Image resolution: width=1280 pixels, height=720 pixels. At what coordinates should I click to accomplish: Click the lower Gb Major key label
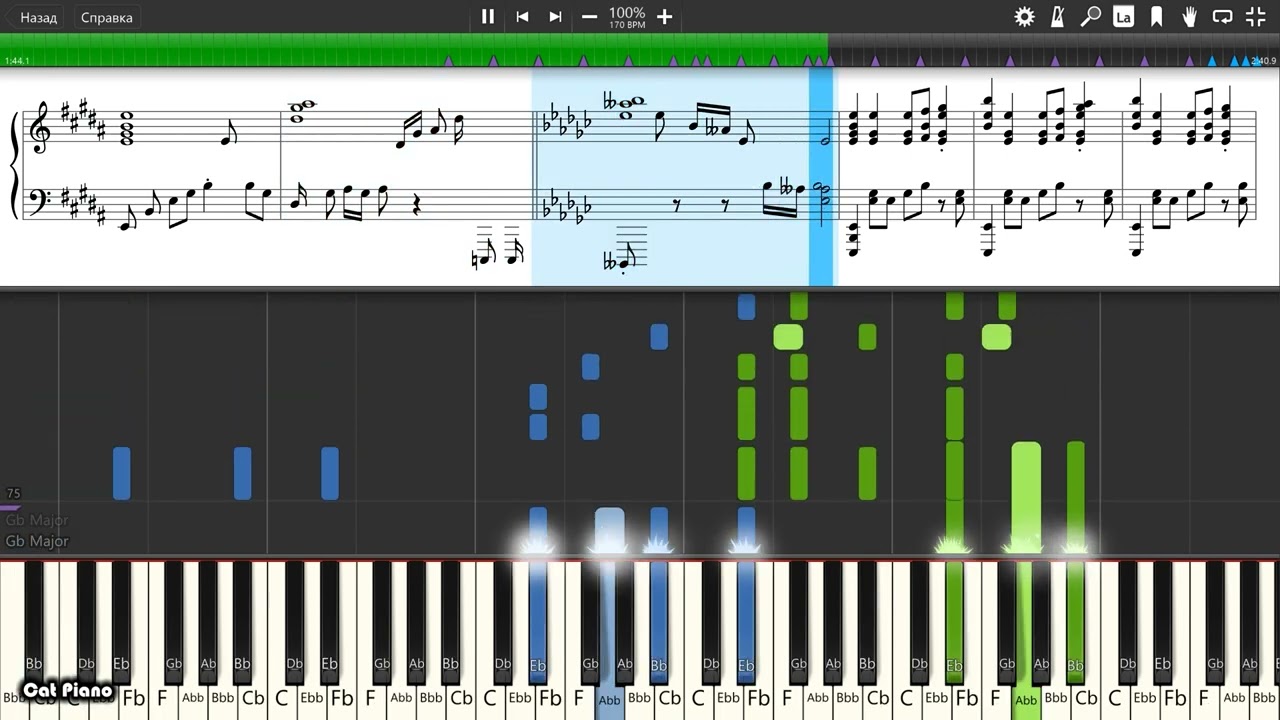[37, 541]
